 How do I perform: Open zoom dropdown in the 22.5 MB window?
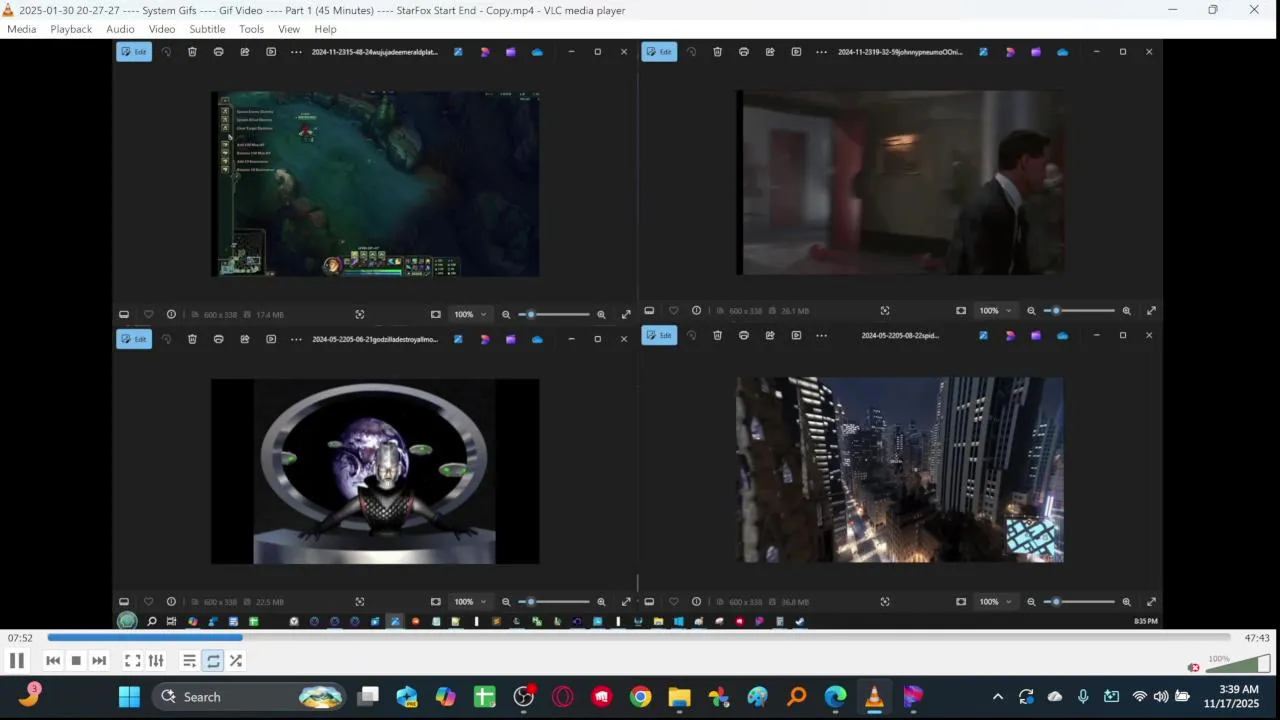tap(470, 602)
